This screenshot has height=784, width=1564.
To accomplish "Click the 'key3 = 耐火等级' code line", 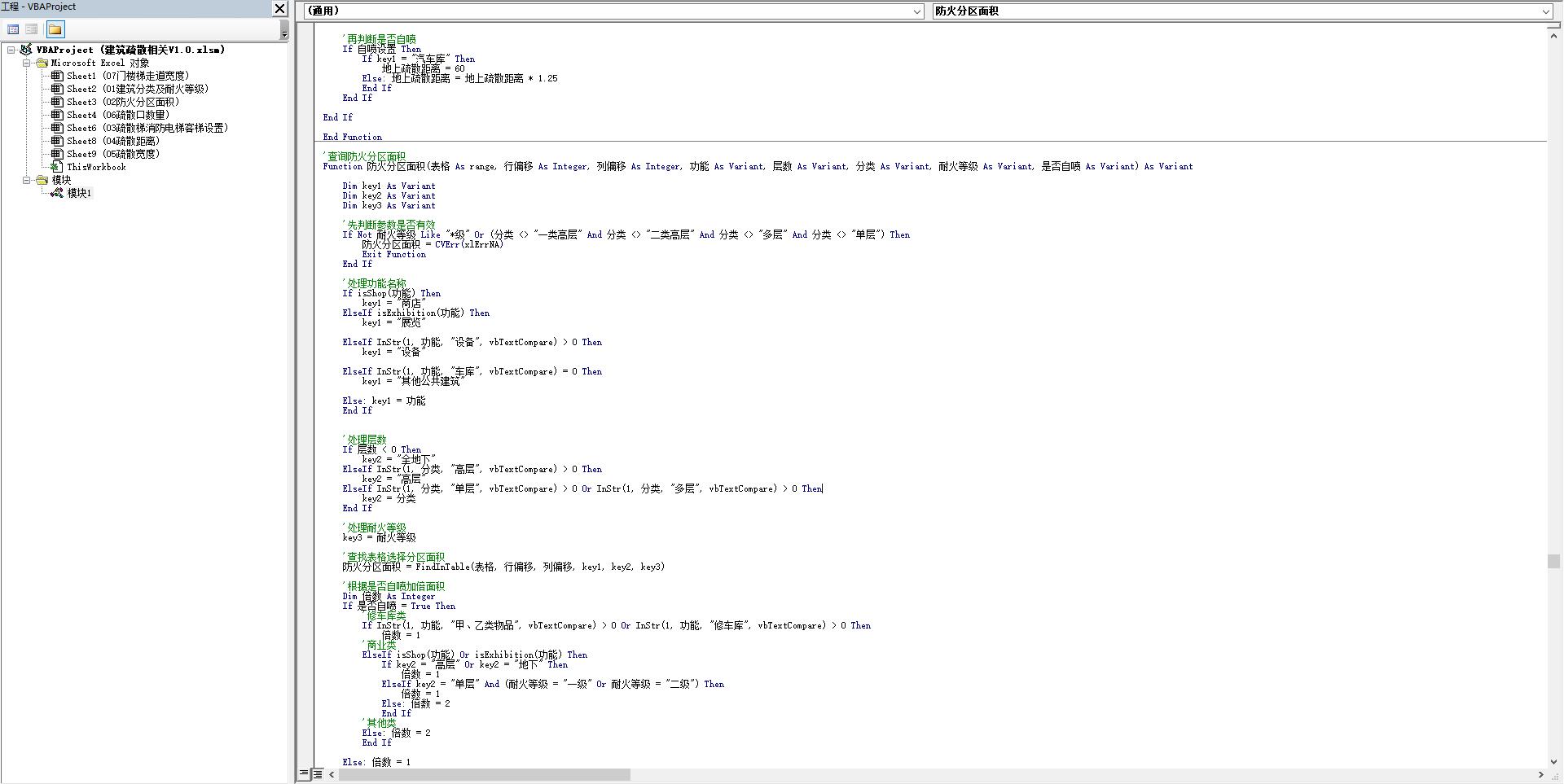I will click(379, 537).
